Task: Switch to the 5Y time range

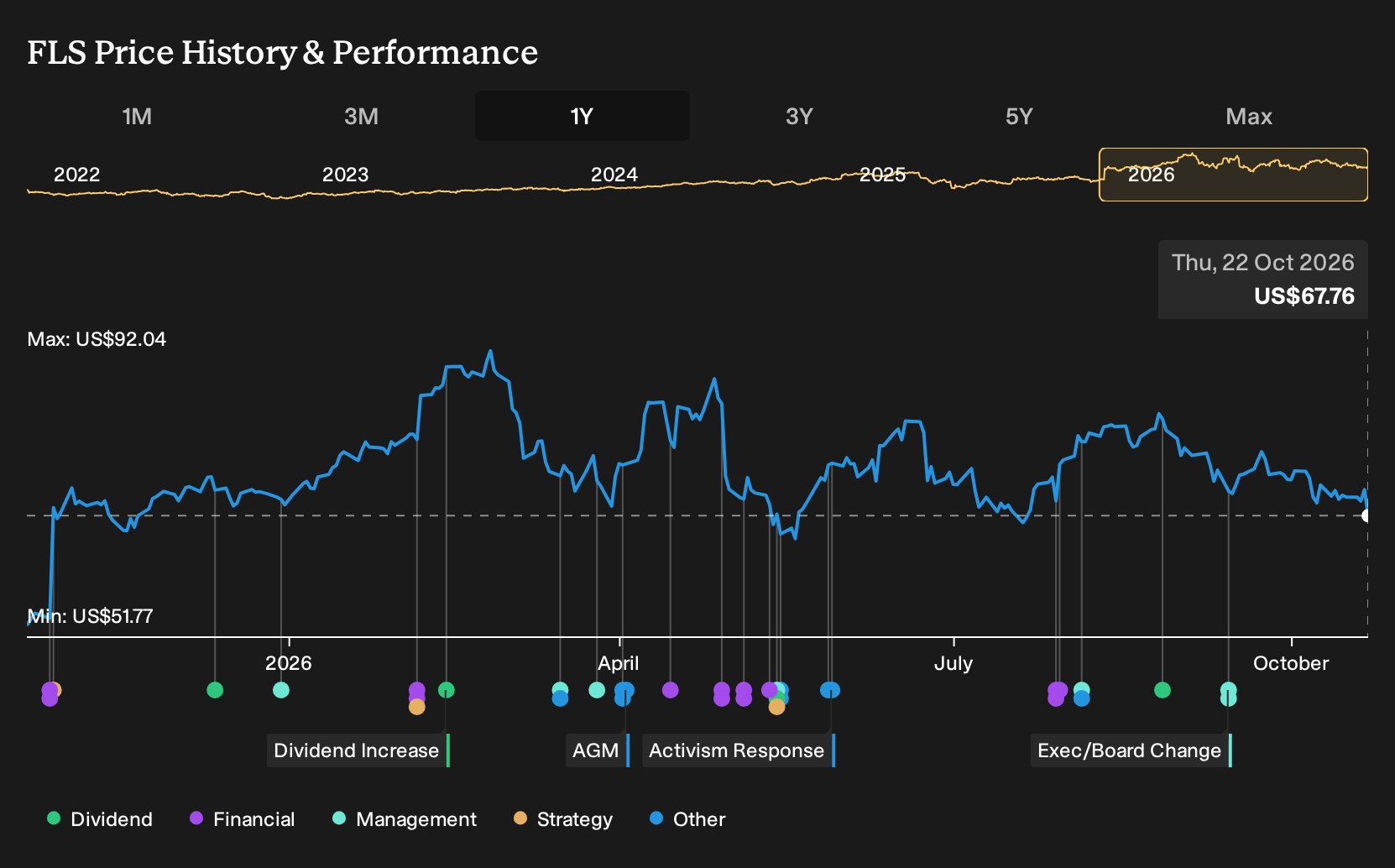Action: [1019, 116]
